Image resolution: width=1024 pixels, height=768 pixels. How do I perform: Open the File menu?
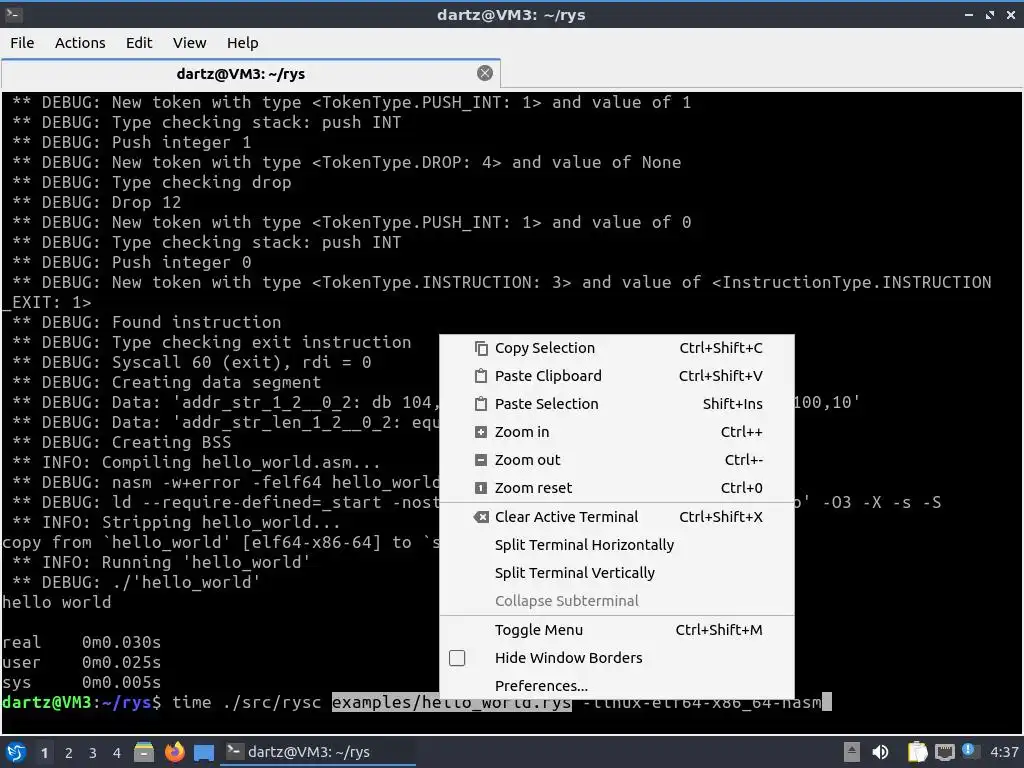coord(22,43)
